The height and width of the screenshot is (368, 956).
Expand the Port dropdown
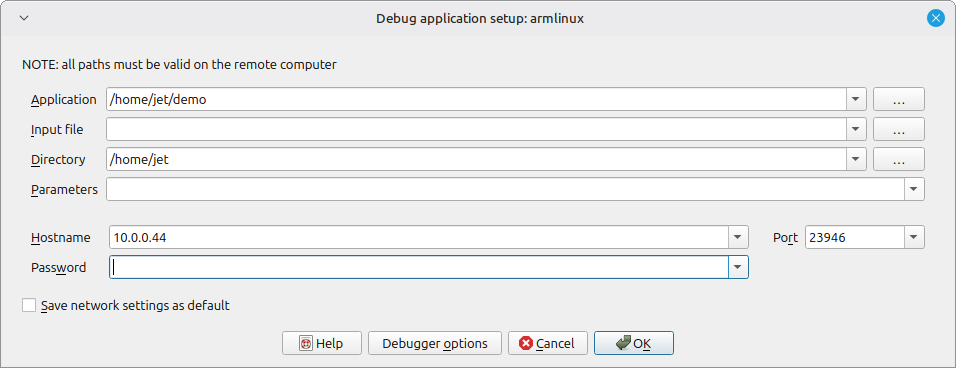click(914, 237)
